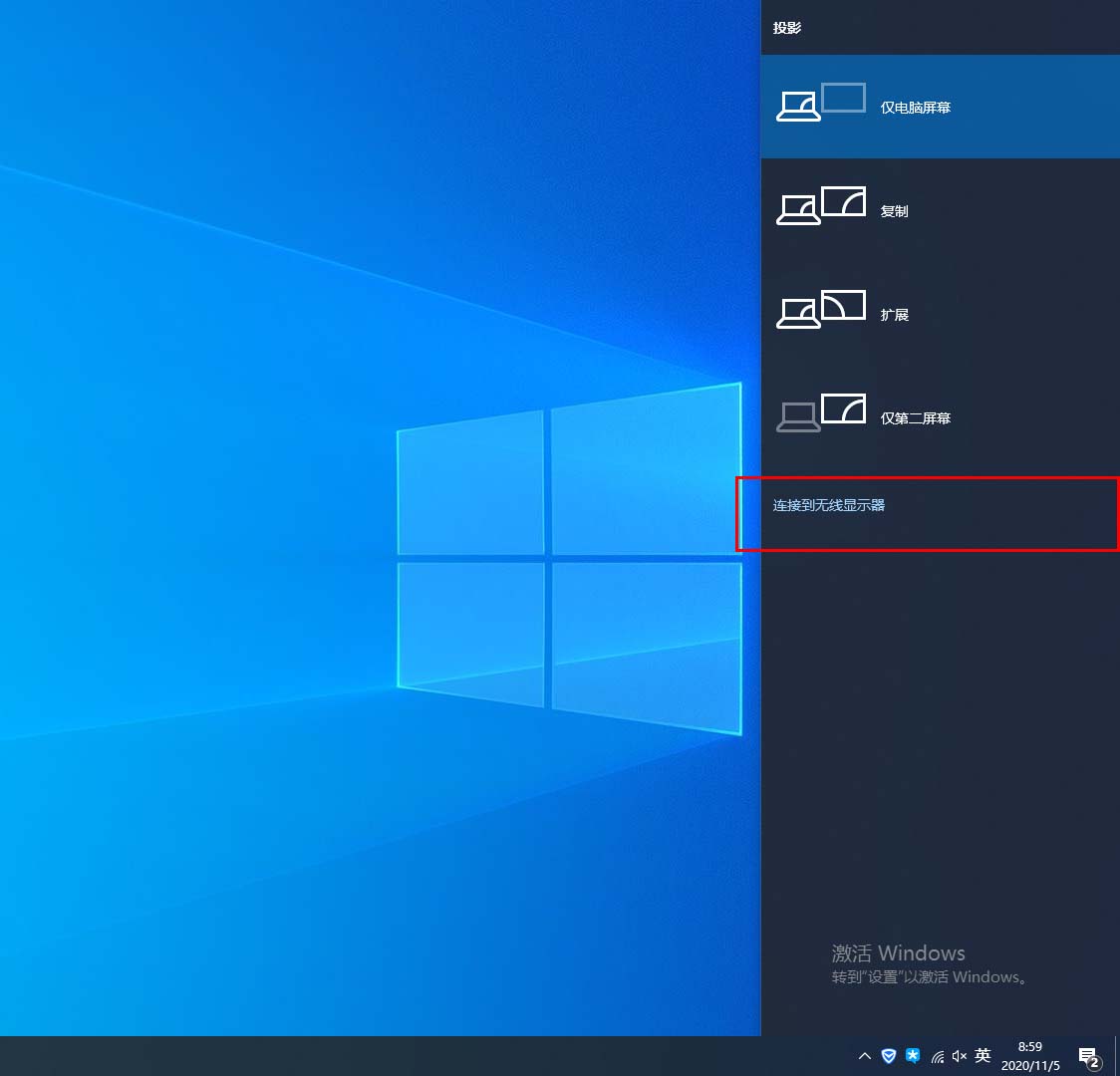This screenshot has height=1076, width=1120.
Task: Select the 仅电脑屏幕 projection option
Action: click(915, 108)
